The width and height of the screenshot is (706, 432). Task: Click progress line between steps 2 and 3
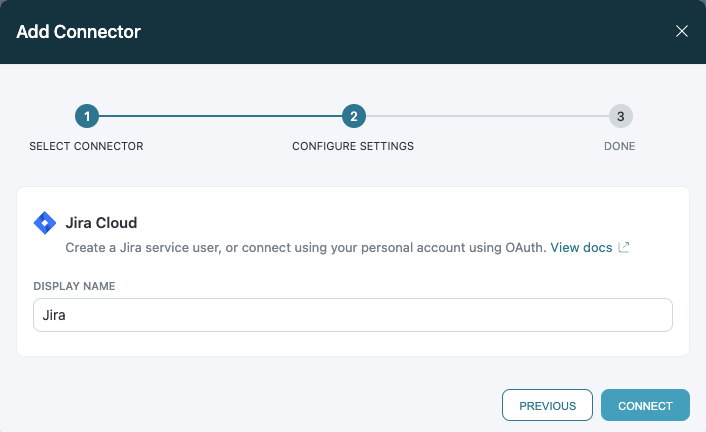(x=486, y=116)
